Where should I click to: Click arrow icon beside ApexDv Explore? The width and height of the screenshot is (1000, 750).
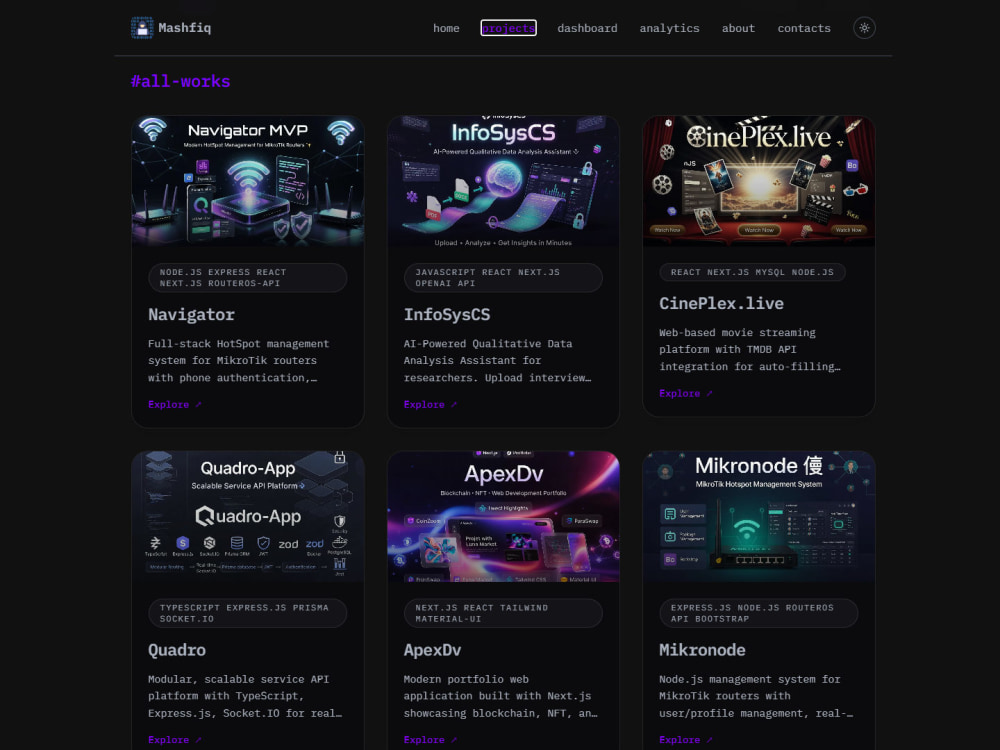coord(454,740)
